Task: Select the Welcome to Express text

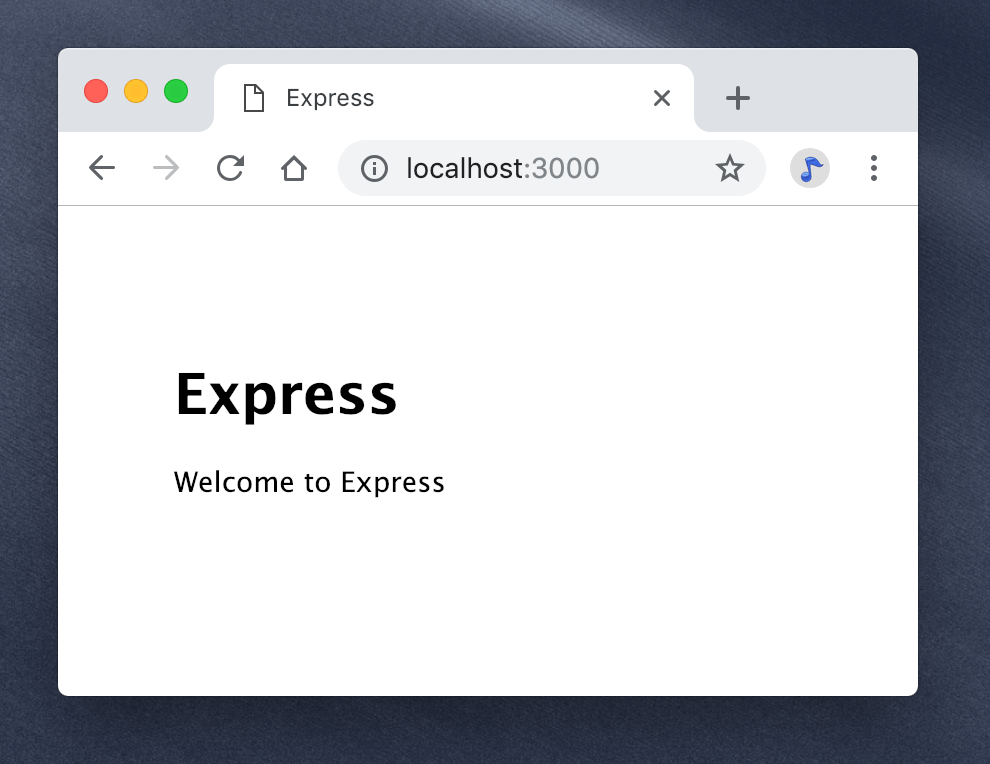Action: [x=309, y=481]
